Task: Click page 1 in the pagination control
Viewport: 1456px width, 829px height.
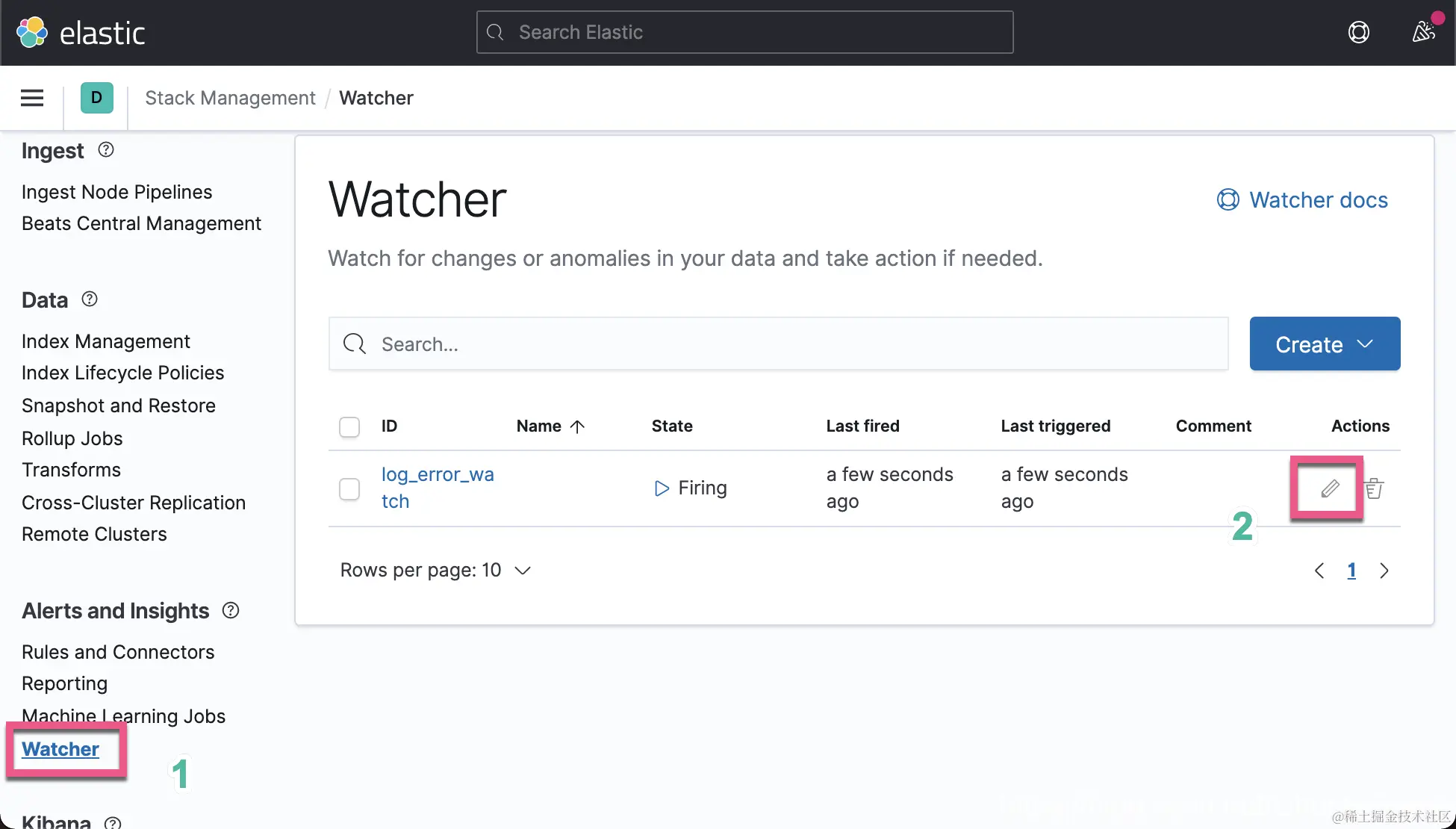Action: pos(1351,570)
